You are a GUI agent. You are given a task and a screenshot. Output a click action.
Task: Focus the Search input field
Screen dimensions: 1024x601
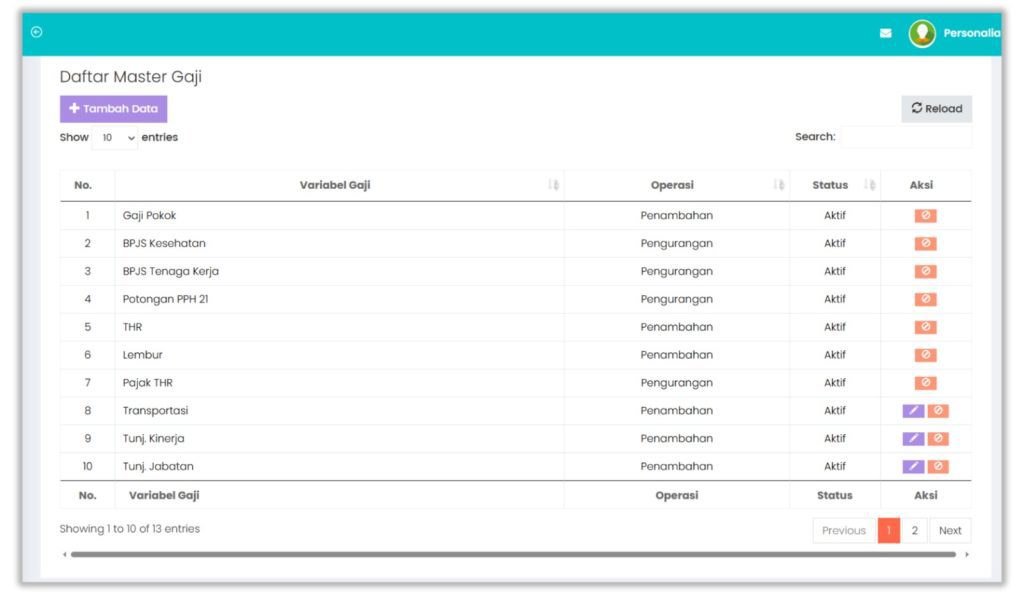905,137
